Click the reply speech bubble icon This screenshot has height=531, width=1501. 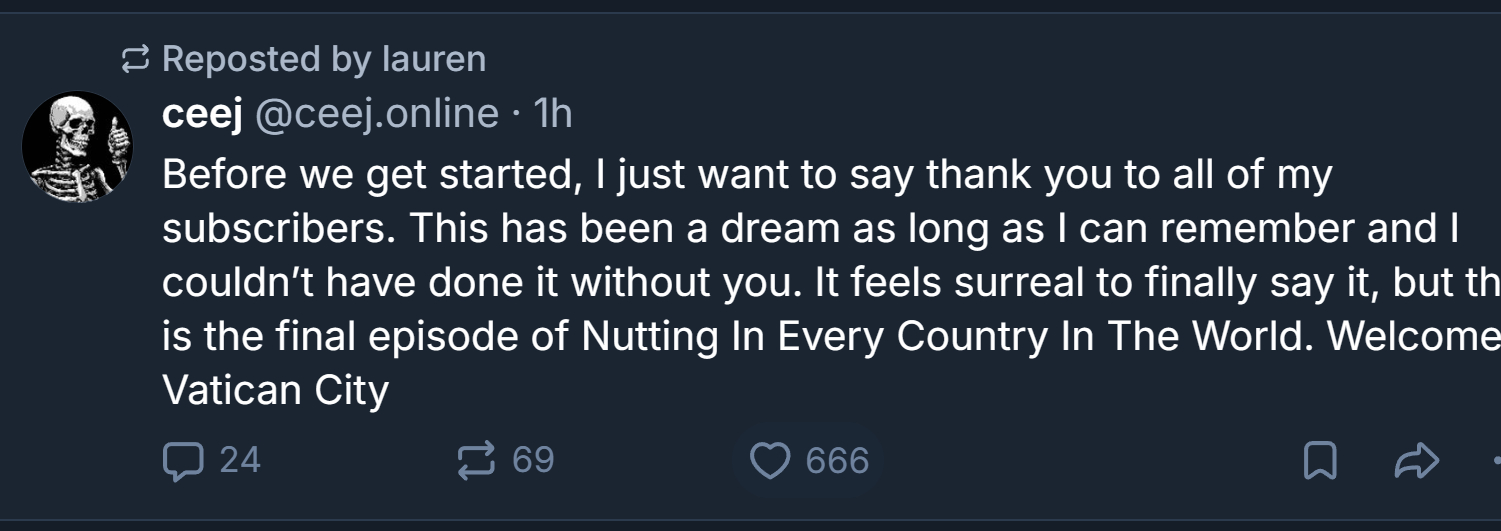click(182, 461)
